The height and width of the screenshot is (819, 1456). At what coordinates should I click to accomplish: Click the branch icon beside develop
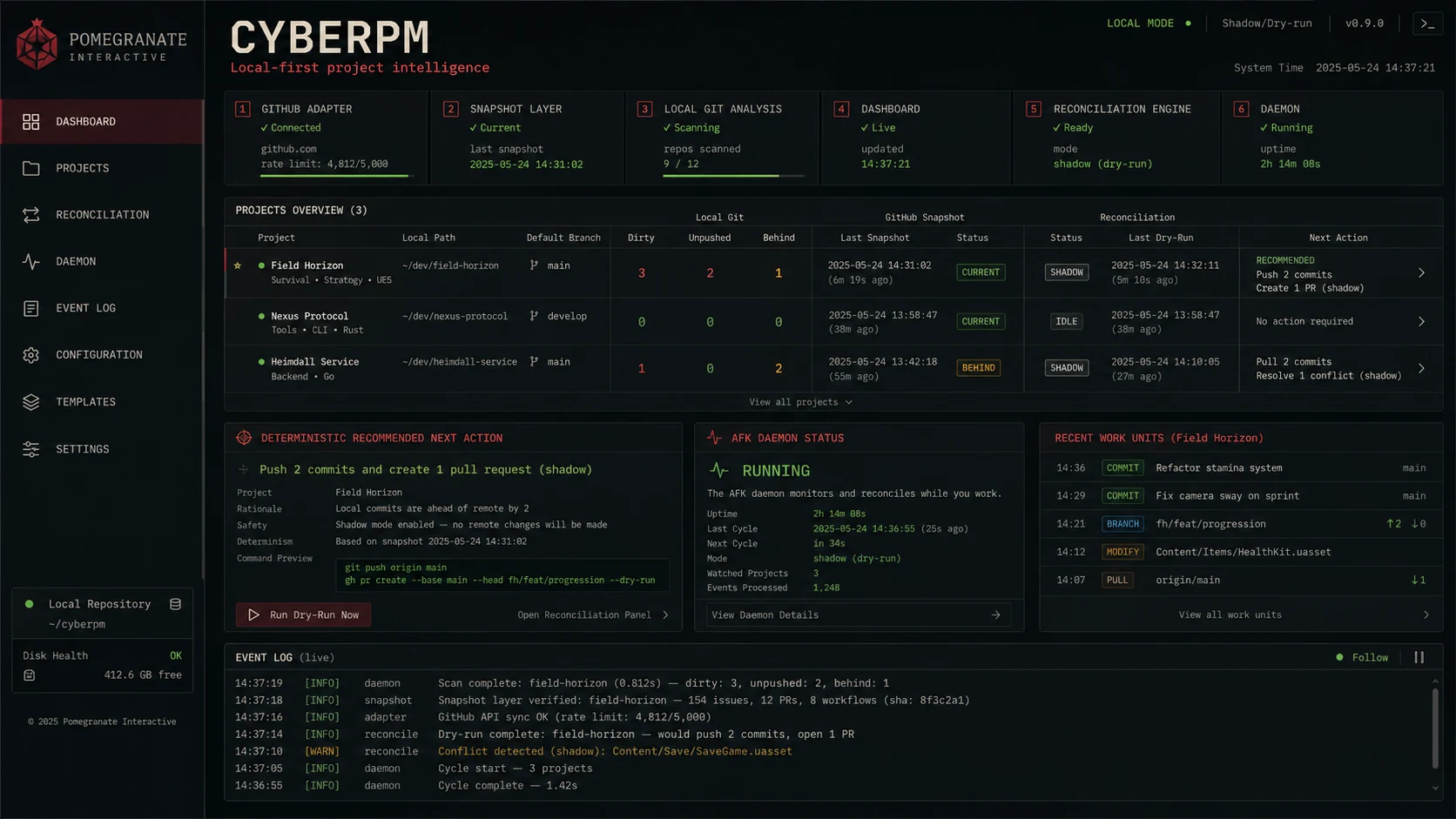point(534,316)
